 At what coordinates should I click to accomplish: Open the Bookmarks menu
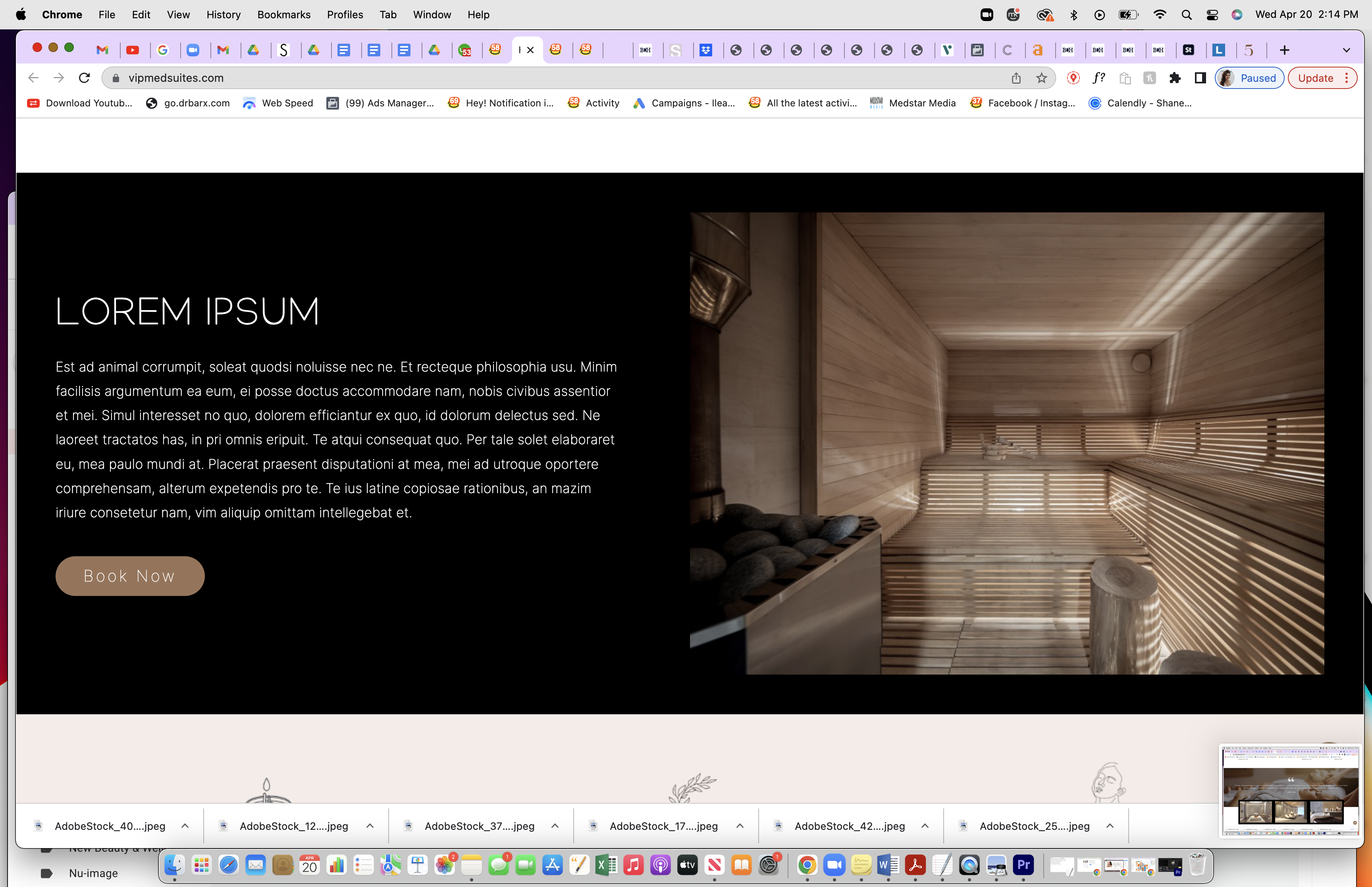(283, 14)
